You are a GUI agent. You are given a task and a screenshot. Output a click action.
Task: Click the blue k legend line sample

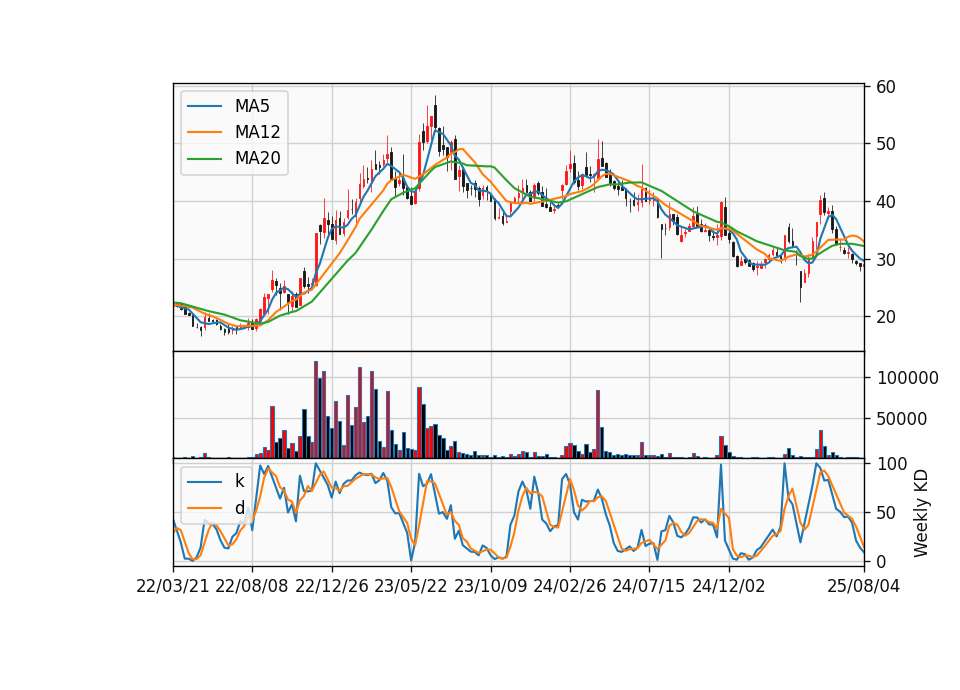click(204, 482)
